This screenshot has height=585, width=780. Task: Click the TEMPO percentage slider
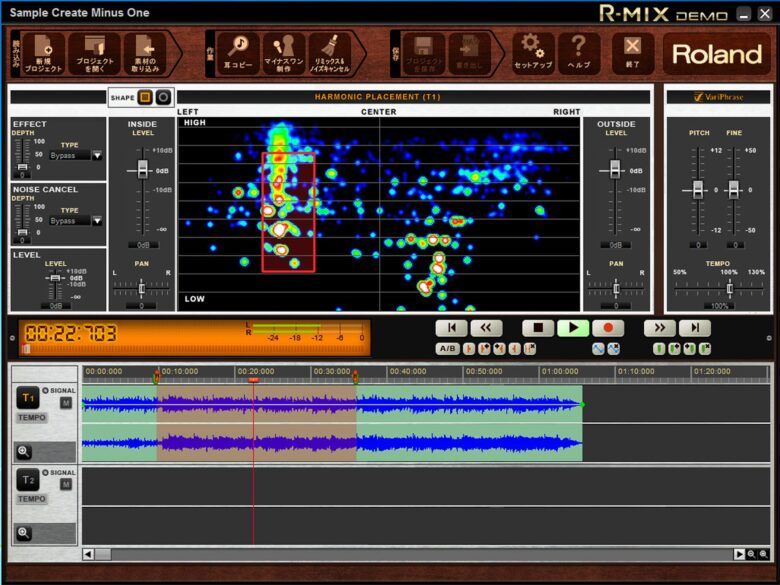pos(729,288)
